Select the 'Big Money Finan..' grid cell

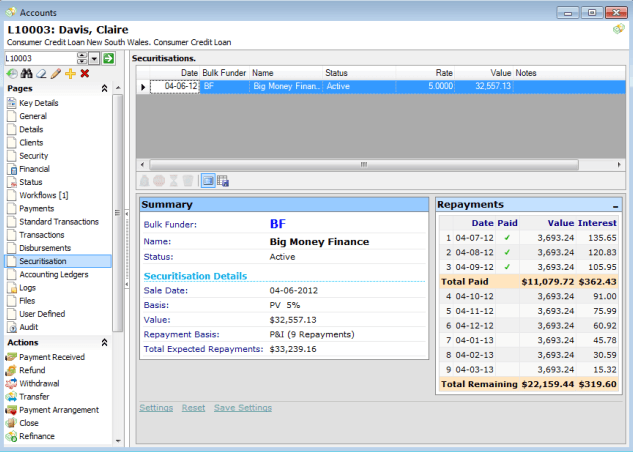click(x=286, y=86)
